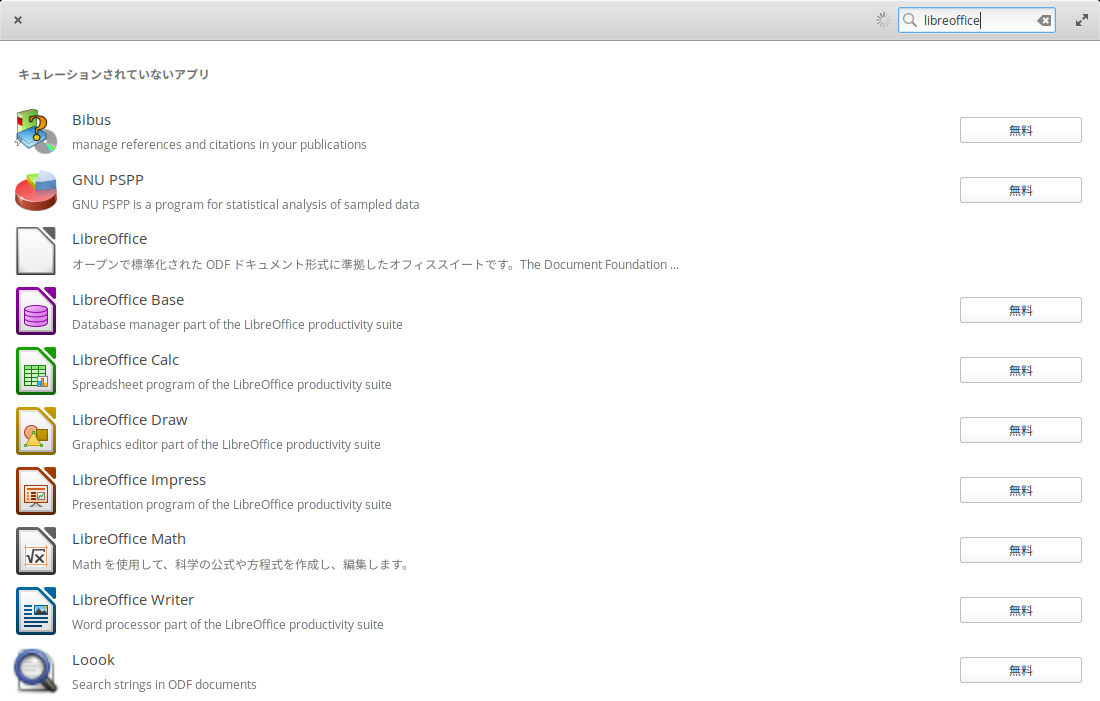Screen dimensions: 1100x701
Task: Get LibreOffice Writer with its 無料 button
Action: tap(1021, 610)
